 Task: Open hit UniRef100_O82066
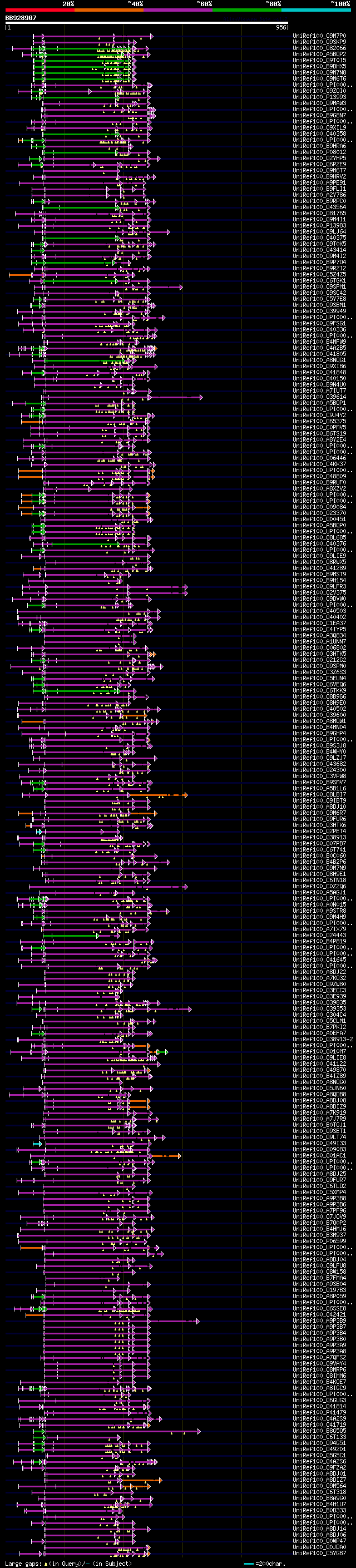tap(319, 48)
